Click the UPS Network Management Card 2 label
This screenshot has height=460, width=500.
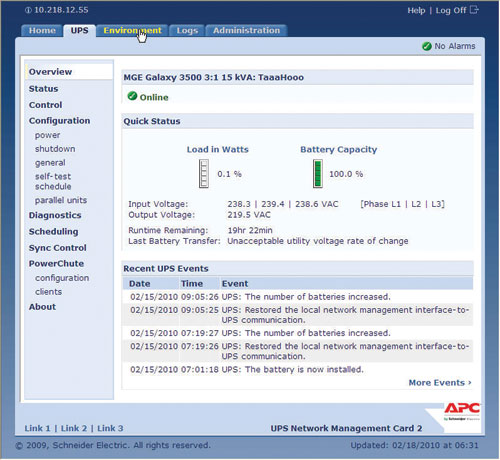point(346,428)
